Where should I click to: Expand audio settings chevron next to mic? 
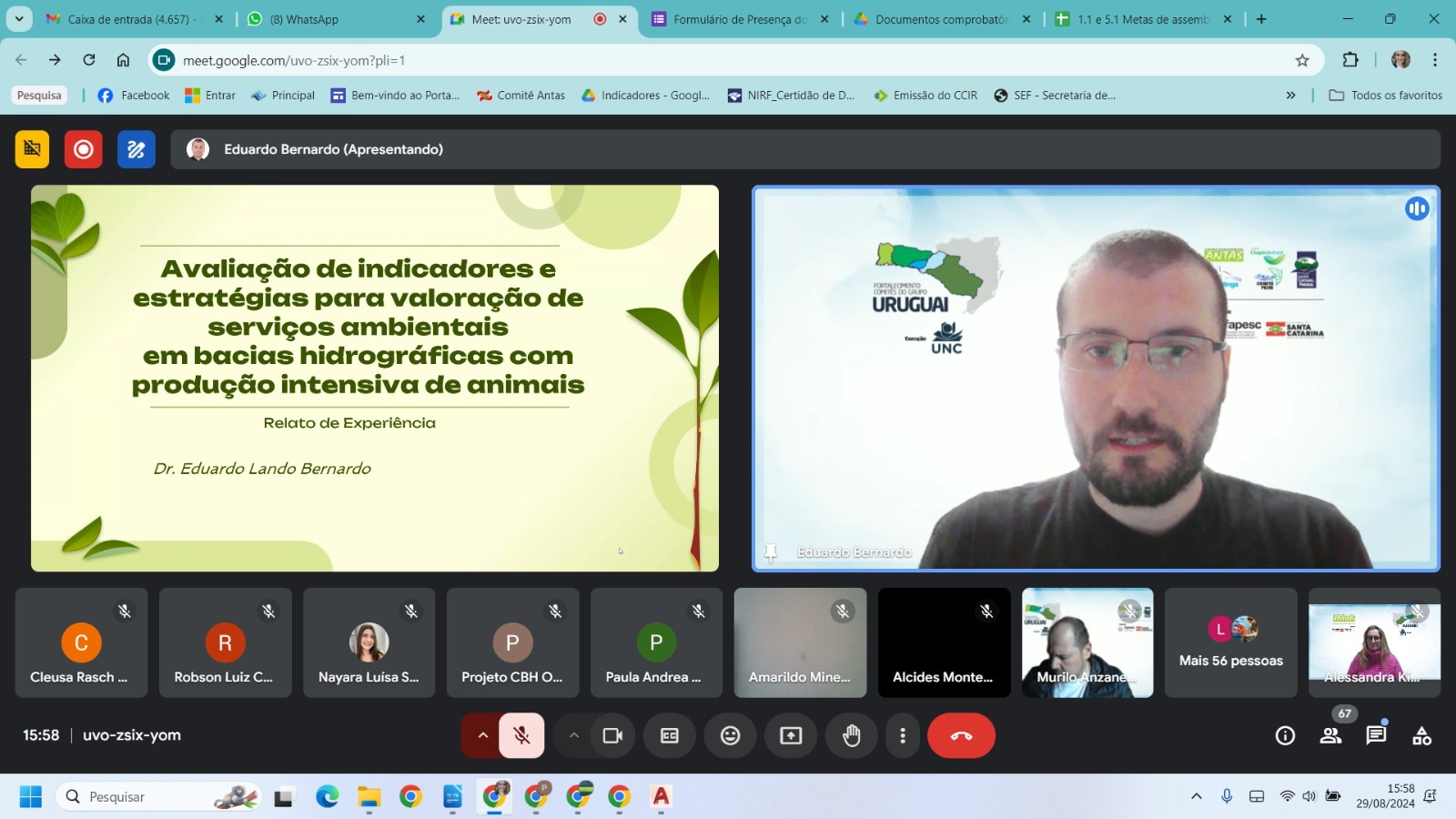(482, 735)
